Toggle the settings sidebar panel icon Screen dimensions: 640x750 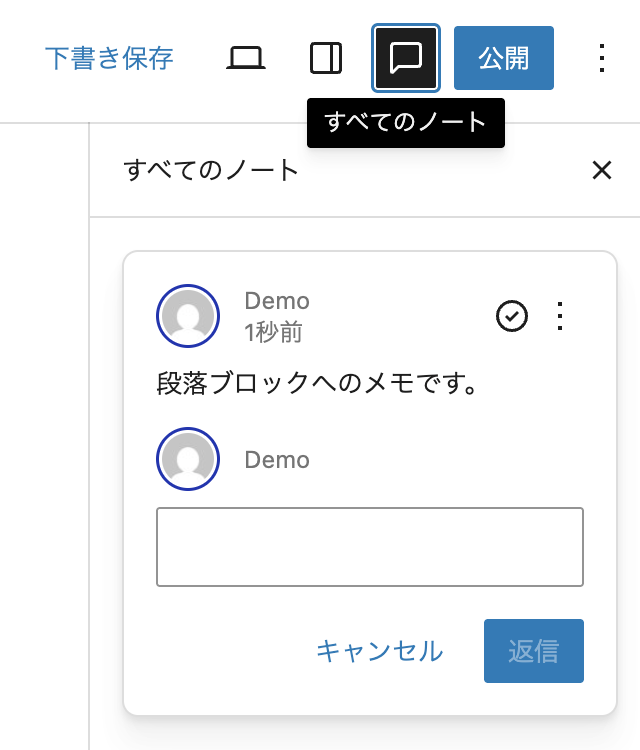coord(326,58)
